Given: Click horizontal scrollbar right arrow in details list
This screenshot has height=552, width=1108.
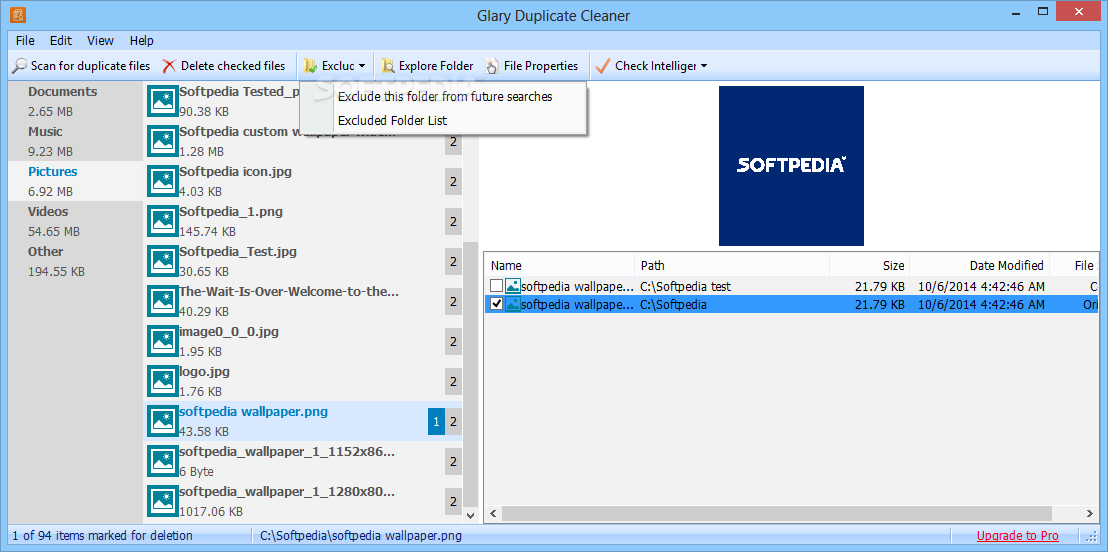Looking at the screenshot, I should coord(1090,513).
